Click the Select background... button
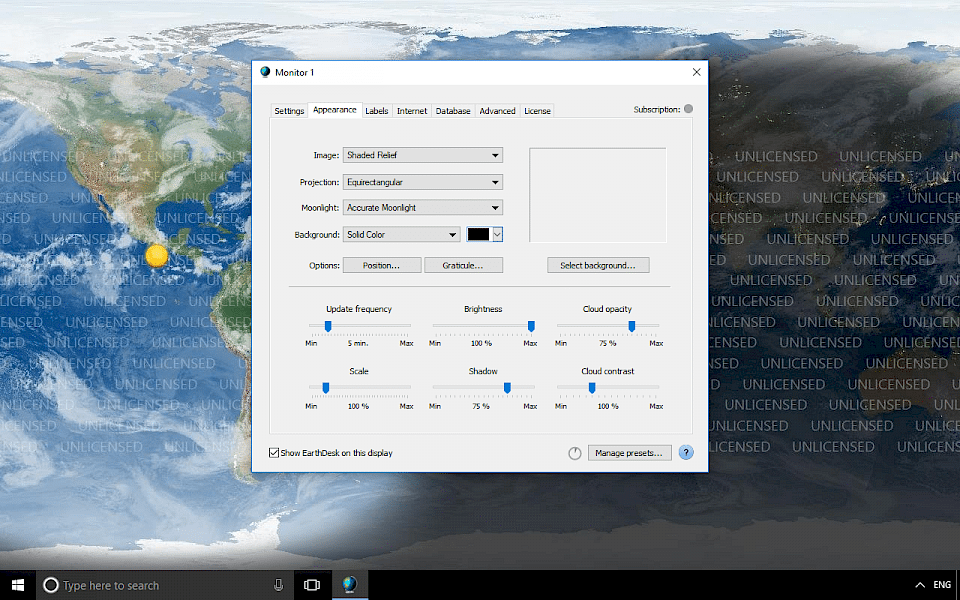This screenshot has width=960, height=600. tap(598, 265)
